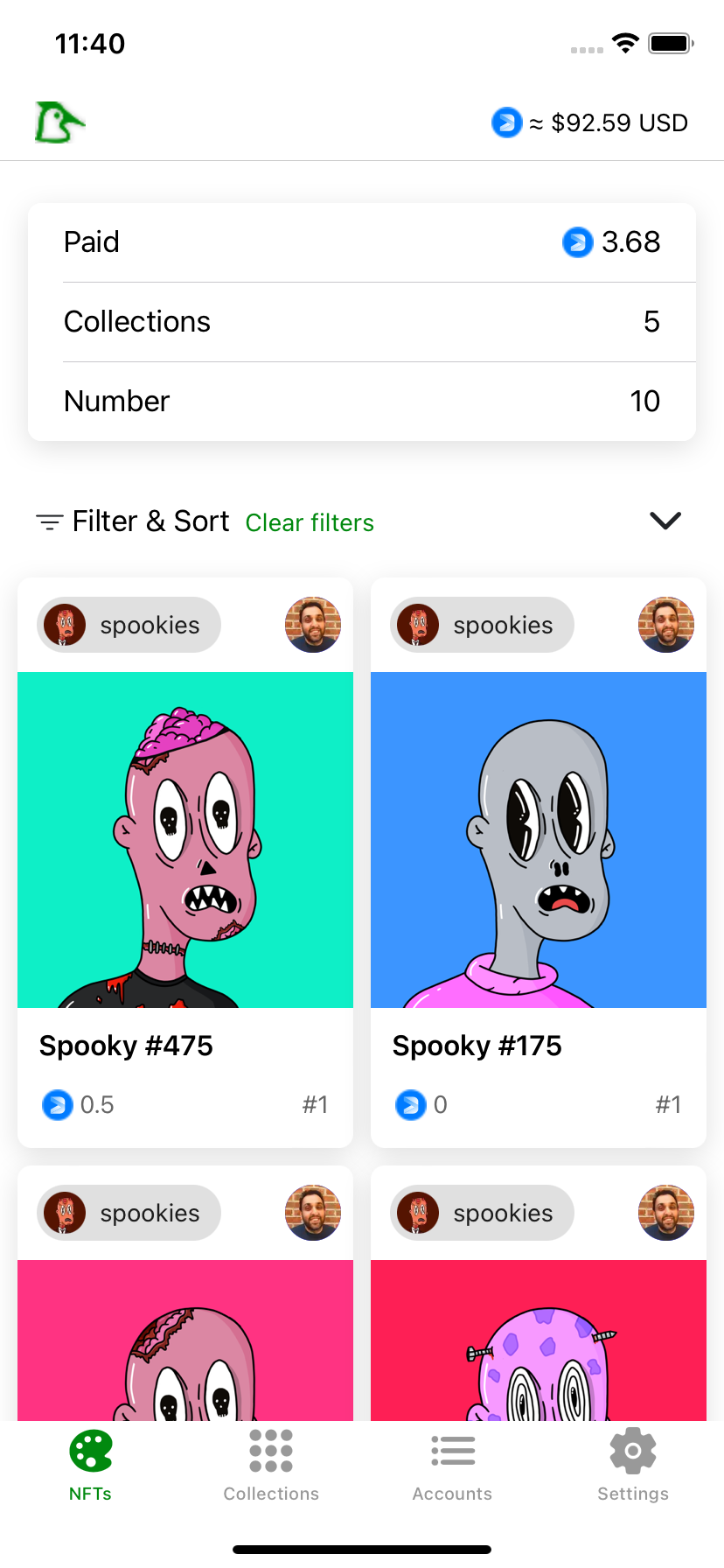Viewport: 724px width, 1568px height.
Task: Click Clear filters link
Action: tap(310, 523)
